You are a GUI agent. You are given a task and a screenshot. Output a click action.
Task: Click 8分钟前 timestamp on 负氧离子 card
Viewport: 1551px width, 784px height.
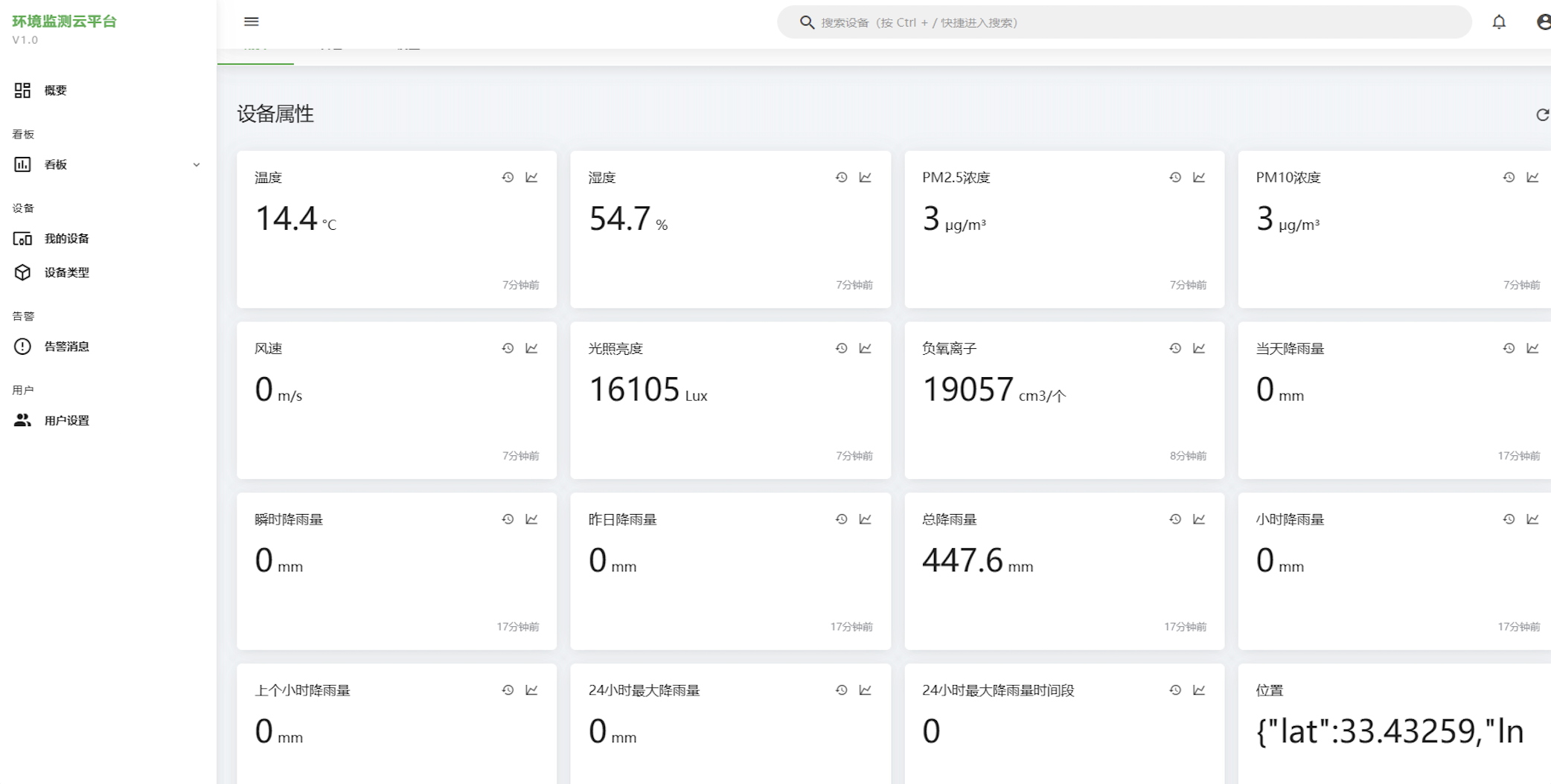point(1188,456)
